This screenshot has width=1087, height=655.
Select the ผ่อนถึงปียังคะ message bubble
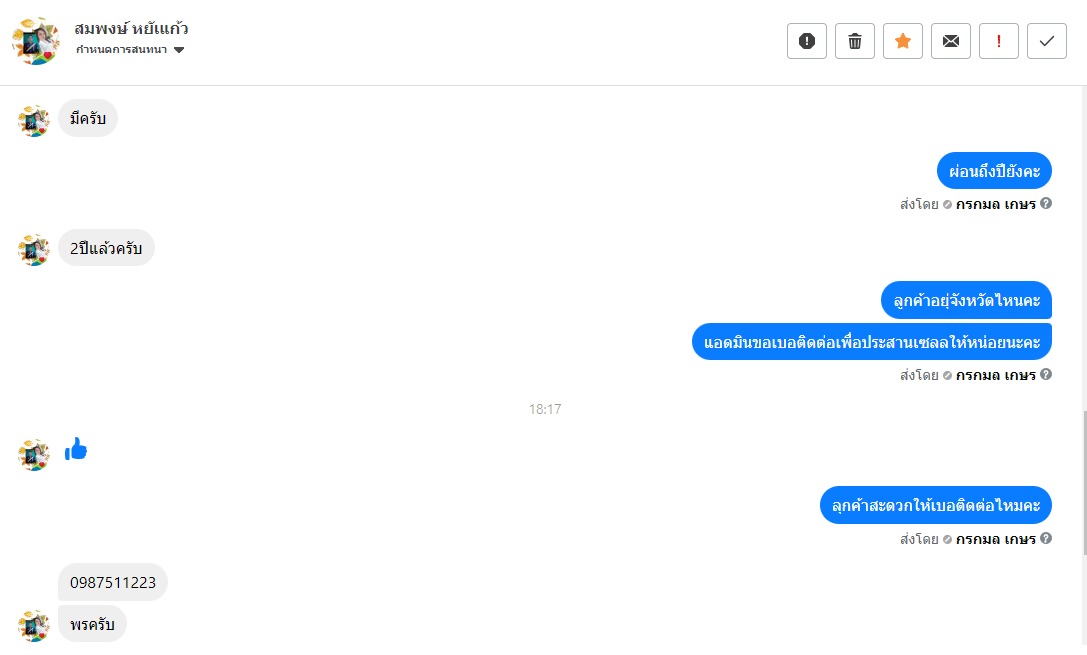[994, 171]
